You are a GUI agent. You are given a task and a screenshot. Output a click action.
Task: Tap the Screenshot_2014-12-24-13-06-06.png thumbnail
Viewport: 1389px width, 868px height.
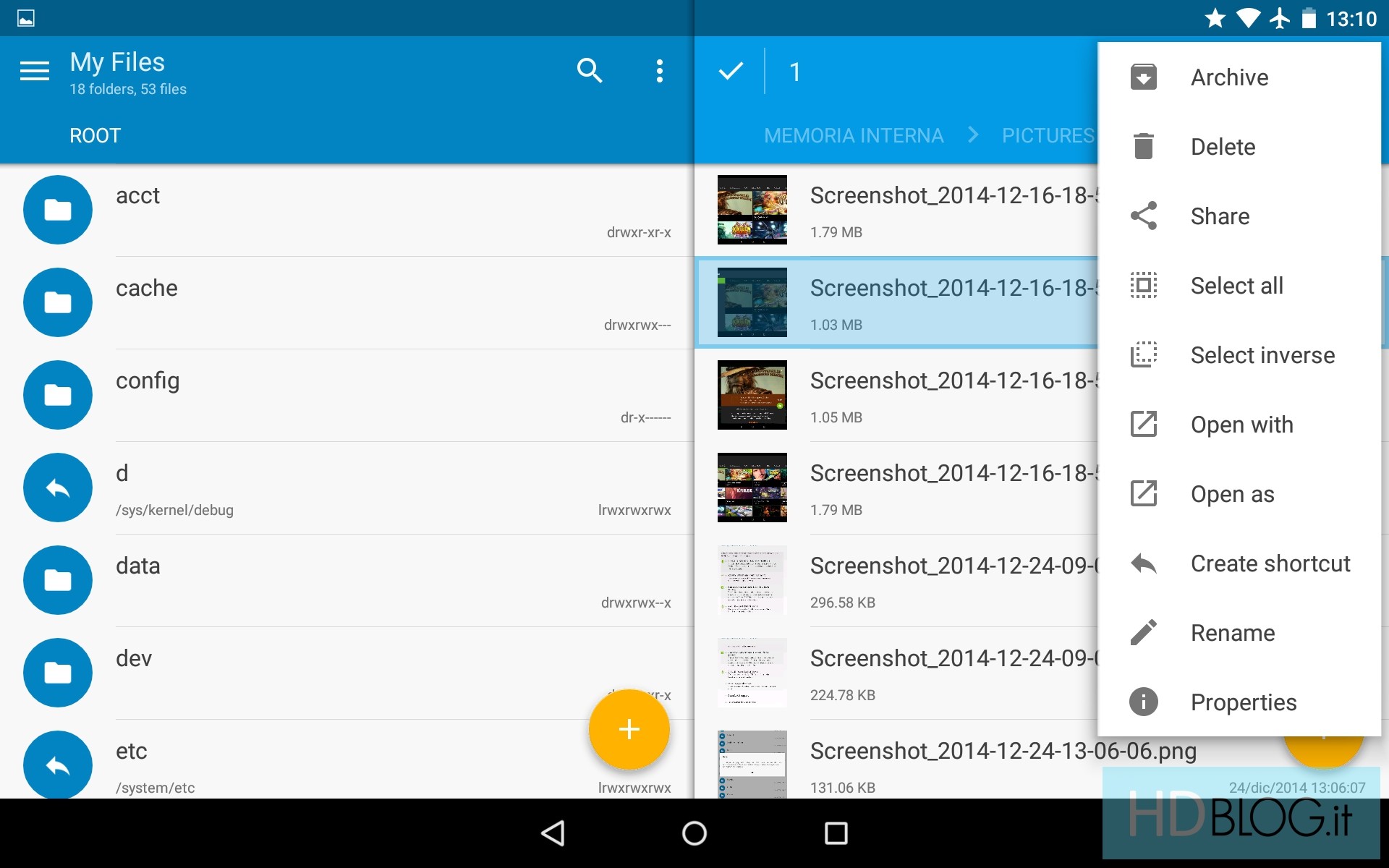click(752, 765)
